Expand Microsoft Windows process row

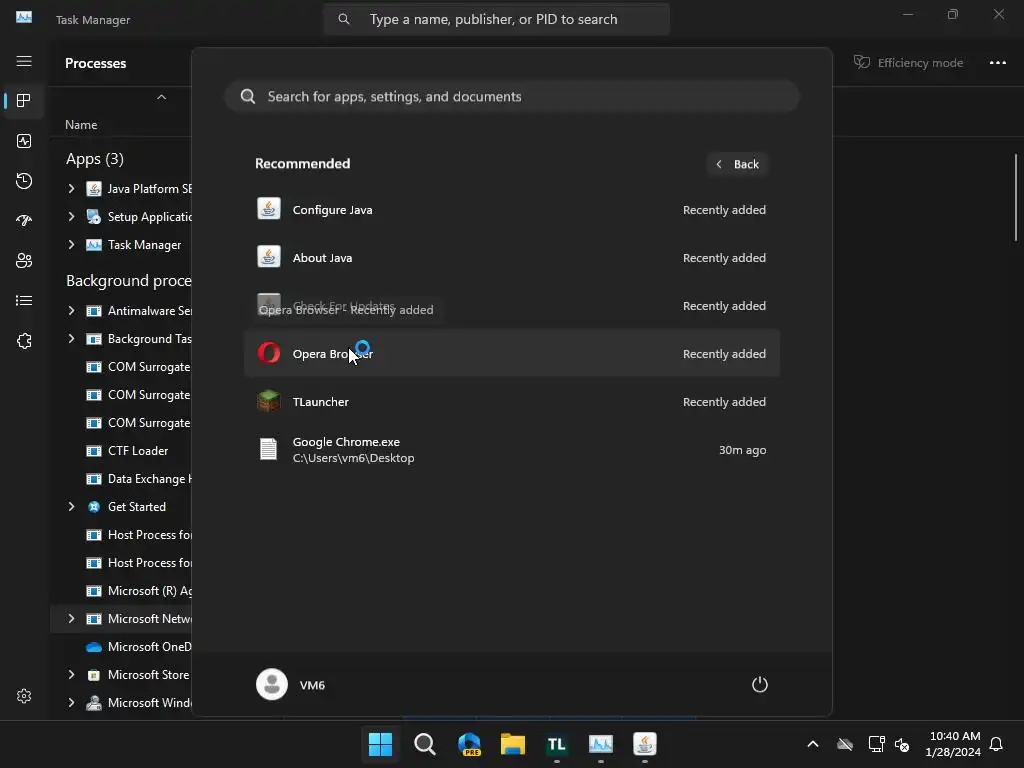click(71, 703)
